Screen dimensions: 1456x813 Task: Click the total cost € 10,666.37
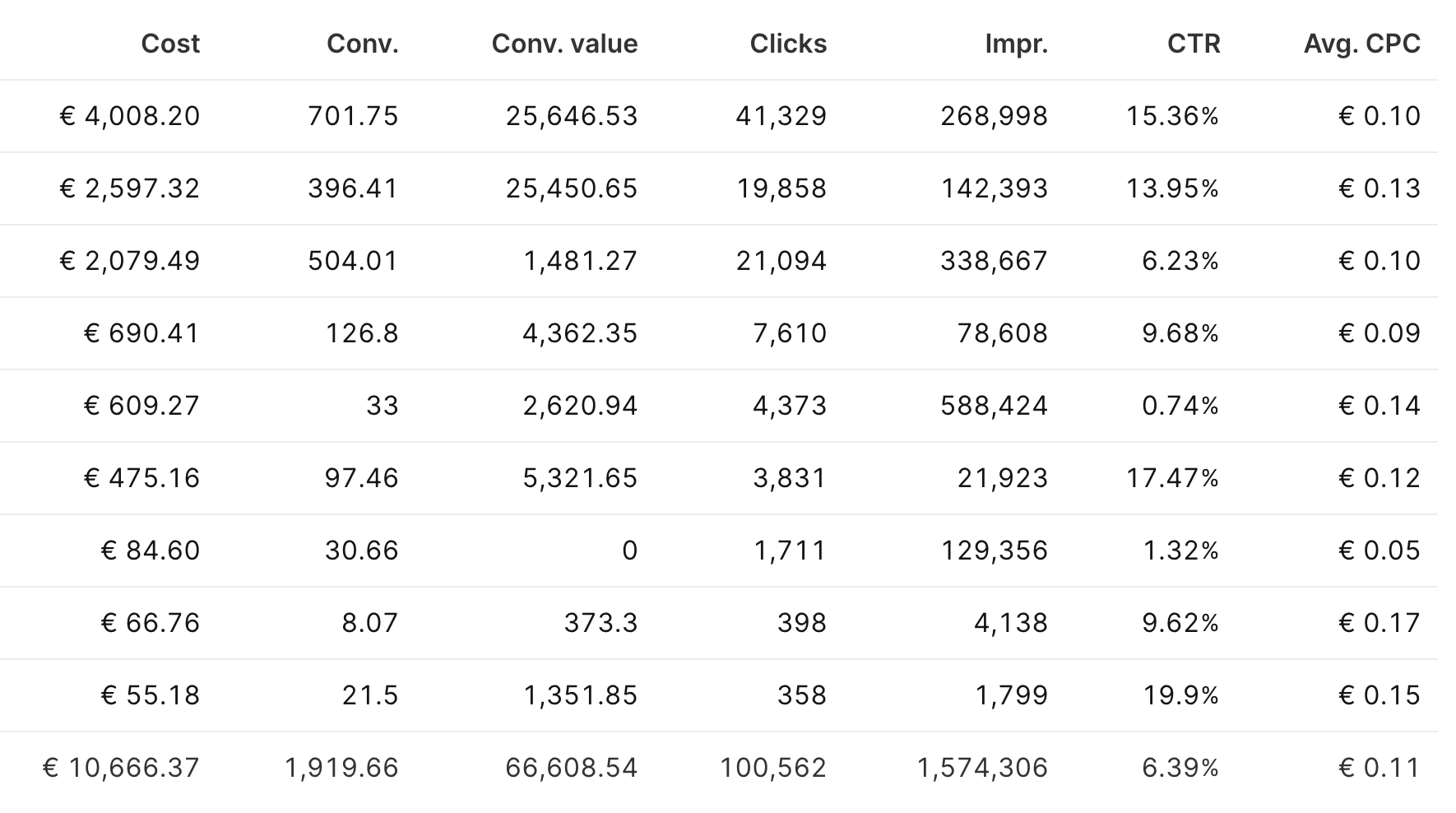(121, 768)
